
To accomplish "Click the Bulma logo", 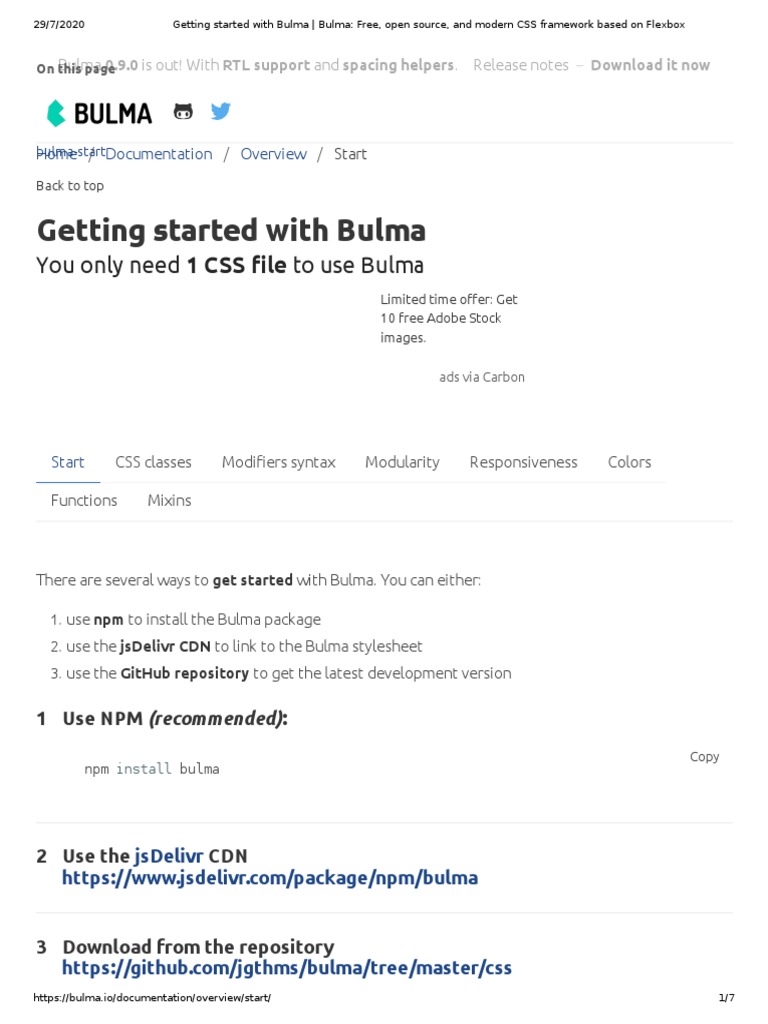I will 100,113.
